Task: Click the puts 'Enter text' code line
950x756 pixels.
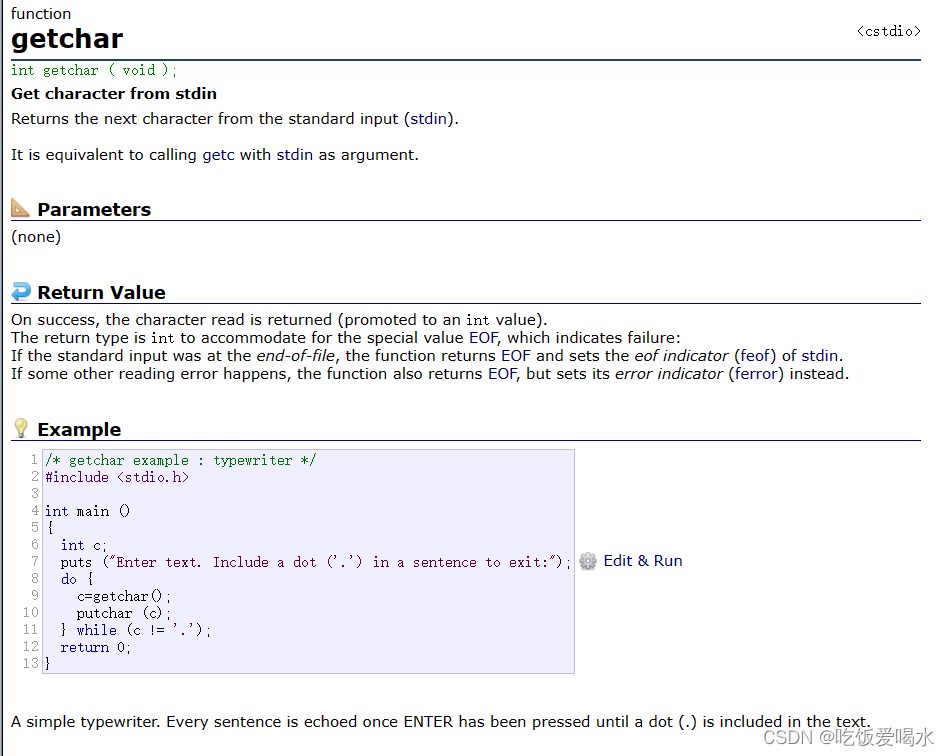Action: click(316, 562)
